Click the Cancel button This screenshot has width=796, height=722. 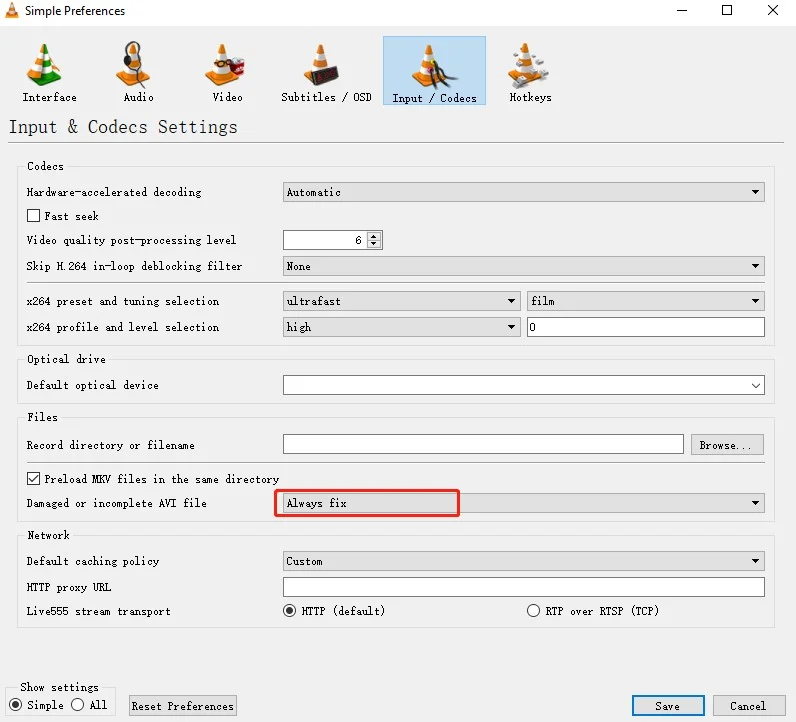click(x=749, y=706)
